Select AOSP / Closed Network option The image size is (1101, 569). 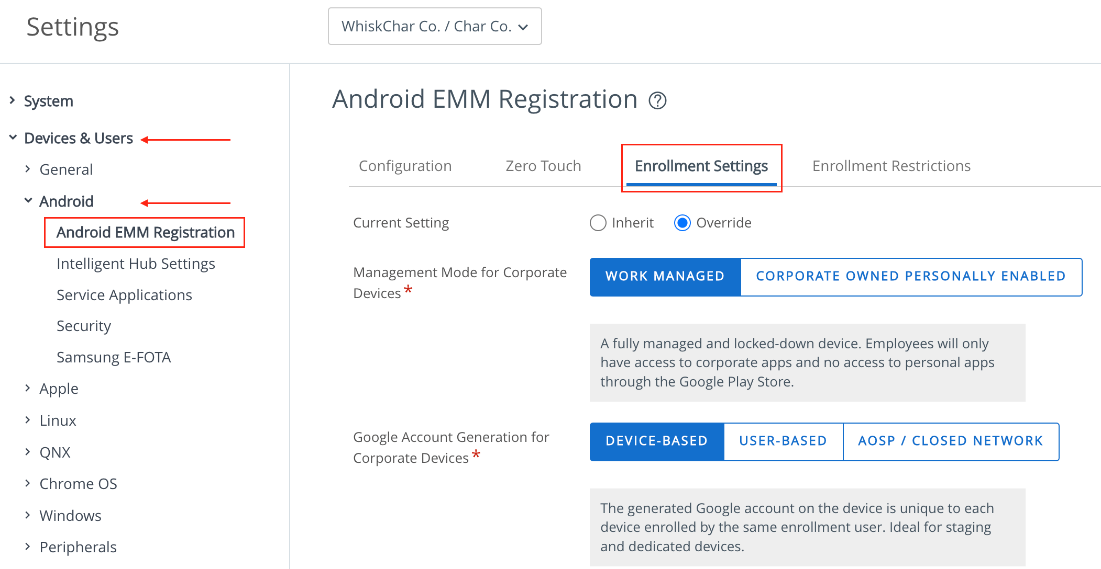[x=950, y=441]
